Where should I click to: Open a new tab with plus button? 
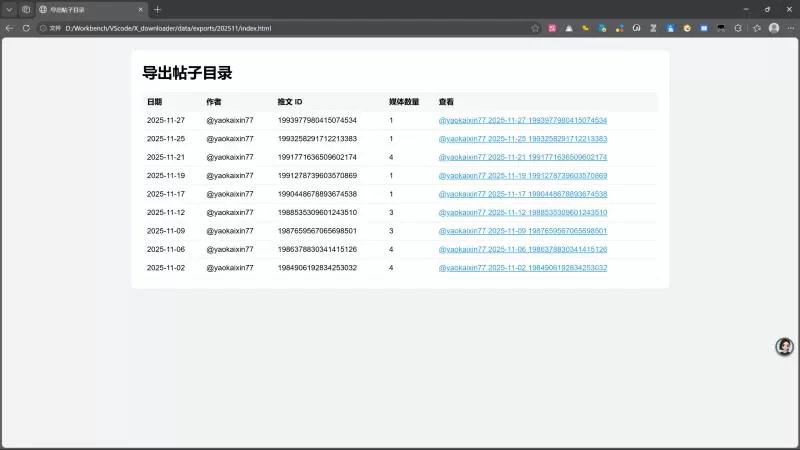(x=157, y=9)
